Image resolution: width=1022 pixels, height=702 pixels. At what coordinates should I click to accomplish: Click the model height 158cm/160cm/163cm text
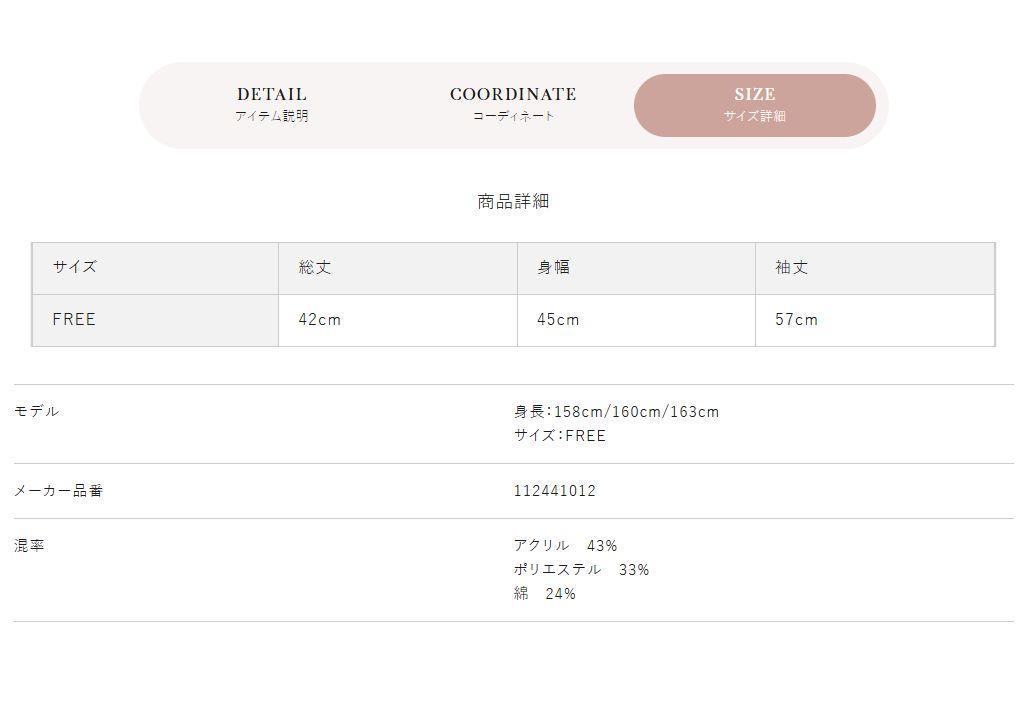[x=617, y=412]
